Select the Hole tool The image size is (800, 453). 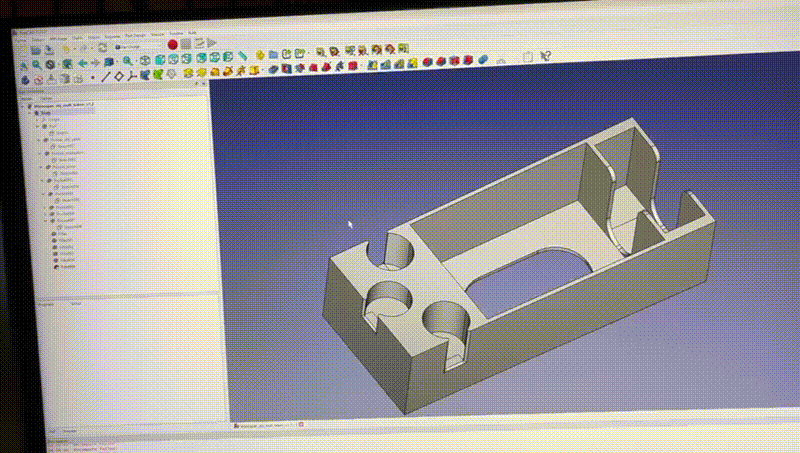[x=287, y=68]
